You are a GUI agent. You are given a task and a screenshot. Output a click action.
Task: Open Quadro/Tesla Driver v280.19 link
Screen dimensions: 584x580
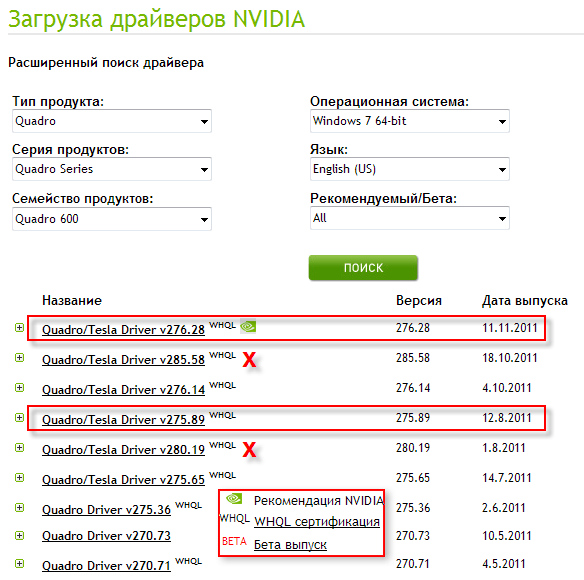point(123,450)
